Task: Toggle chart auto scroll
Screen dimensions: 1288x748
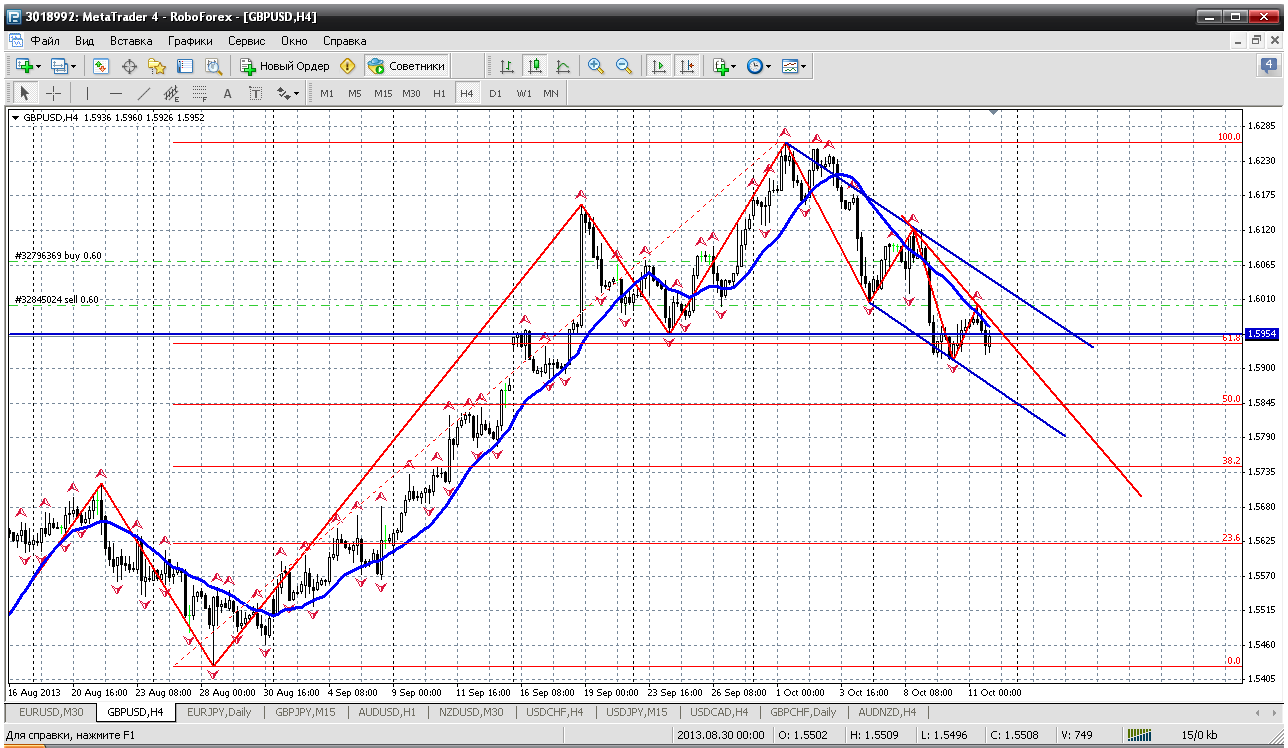Action: [x=658, y=66]
